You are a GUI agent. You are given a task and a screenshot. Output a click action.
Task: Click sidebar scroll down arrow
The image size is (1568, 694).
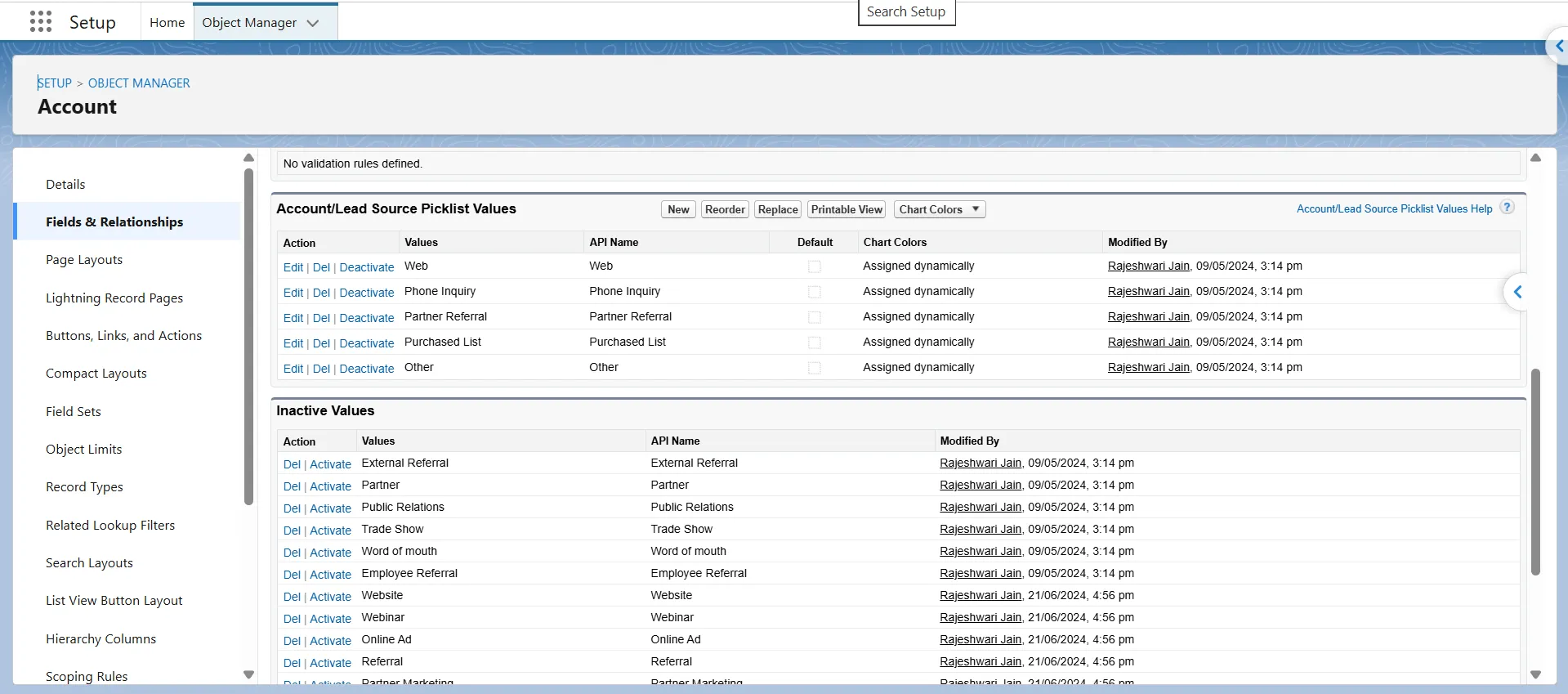[249, 675]
